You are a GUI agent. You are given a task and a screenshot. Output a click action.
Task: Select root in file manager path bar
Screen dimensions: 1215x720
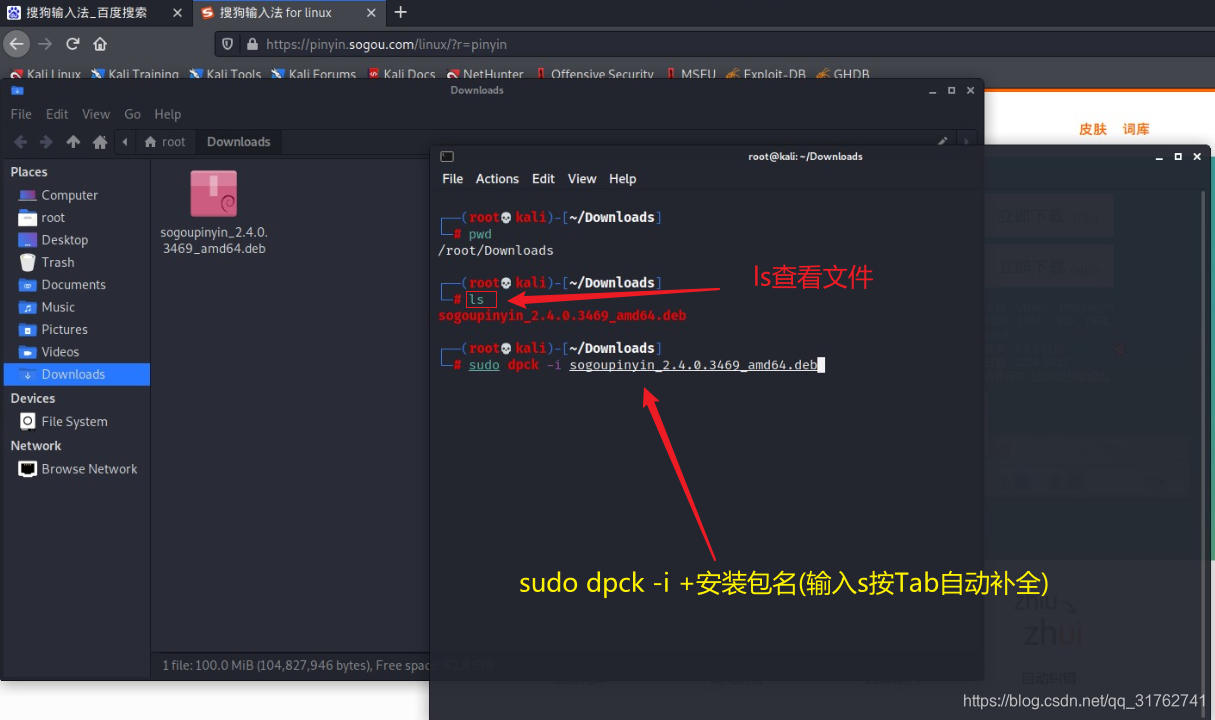click(x=165, y=142)
